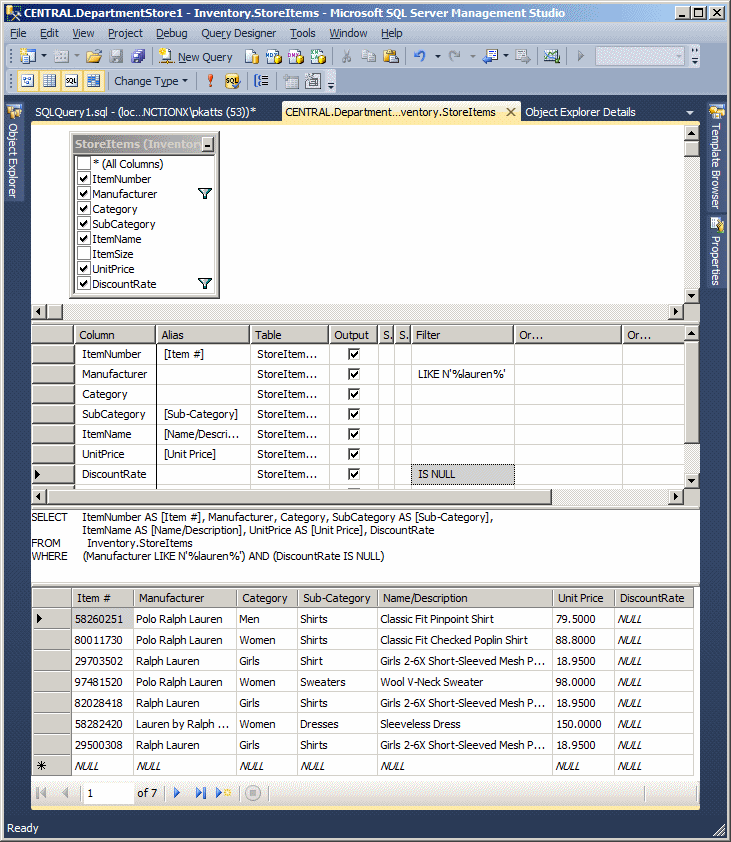Toggle Output checkbox for ItemNumber criteria row
The image size is (731, 842).
click(x=354, y=354)
